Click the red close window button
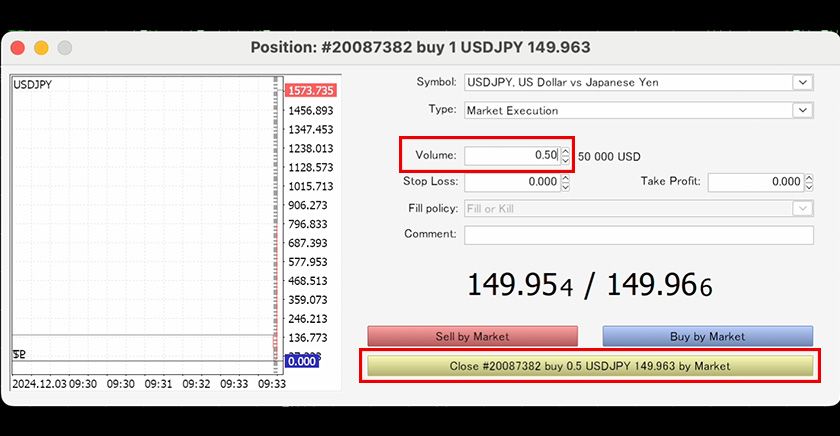 click(18, 48)
